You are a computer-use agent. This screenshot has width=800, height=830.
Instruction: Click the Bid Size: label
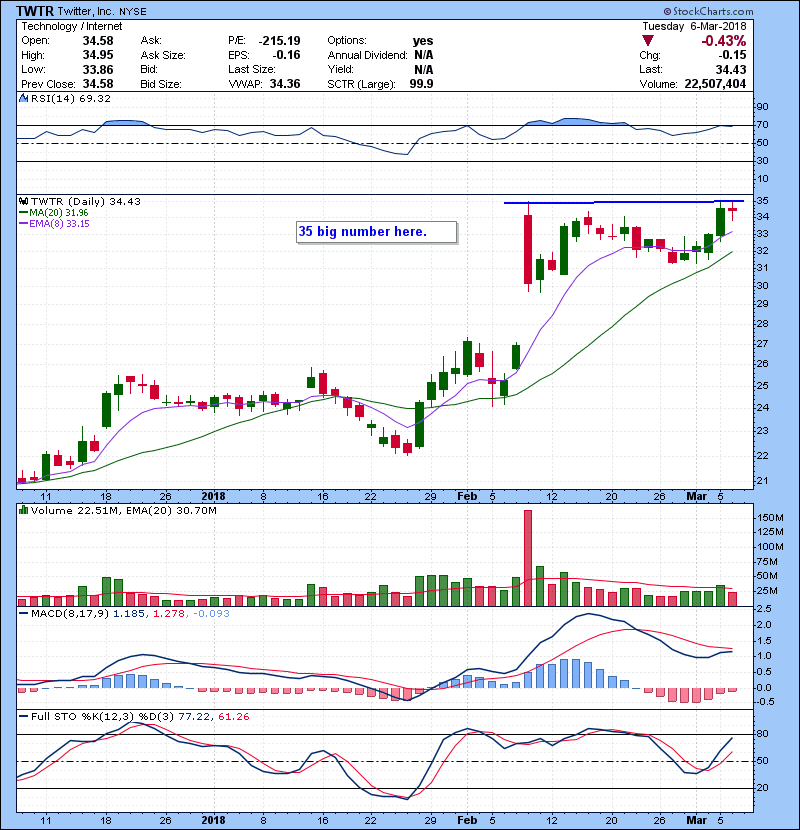(x=161, y=84)
